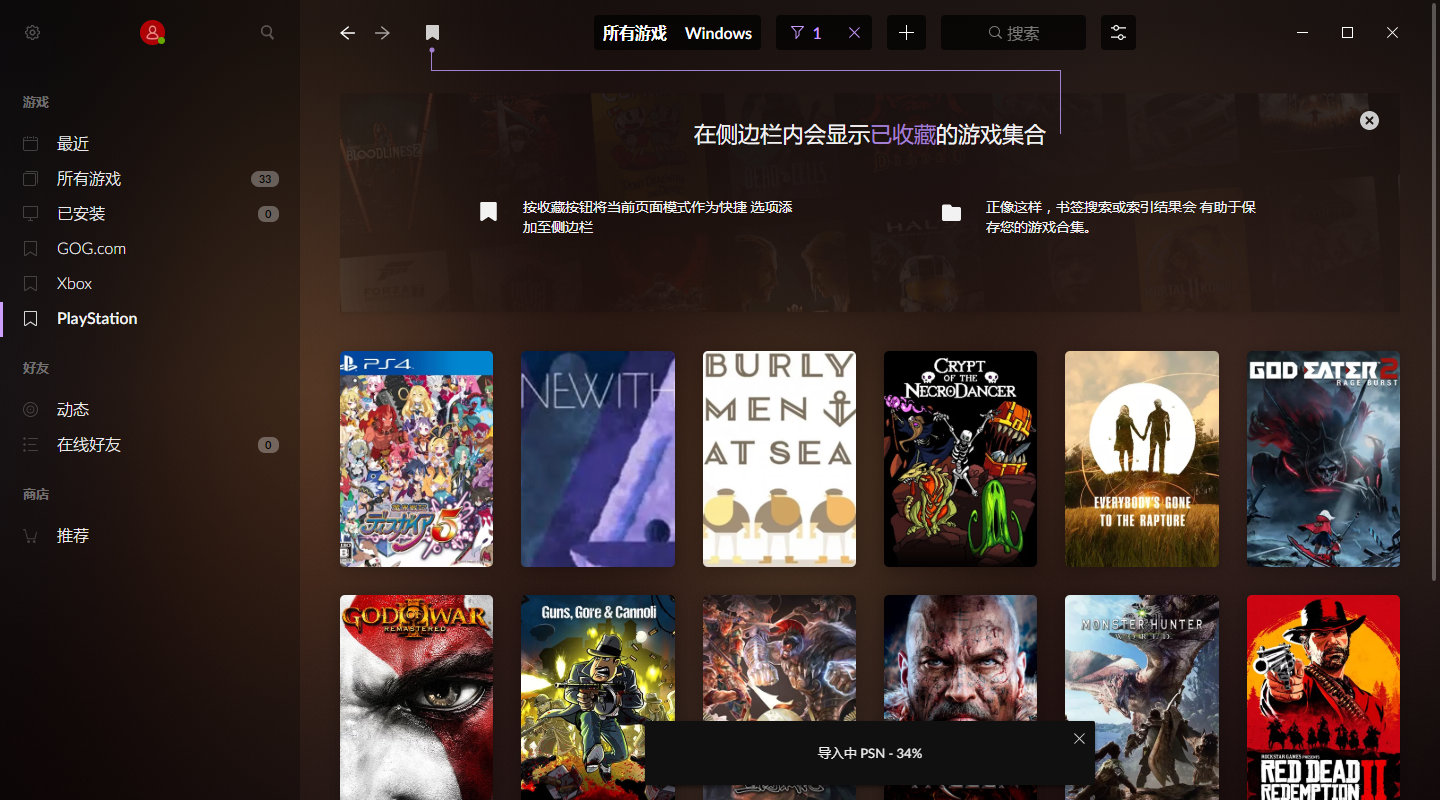The image size is (1440, 800).
Task: Dismiss the bookmark tutorial tip overlay
Action: 1369,120
